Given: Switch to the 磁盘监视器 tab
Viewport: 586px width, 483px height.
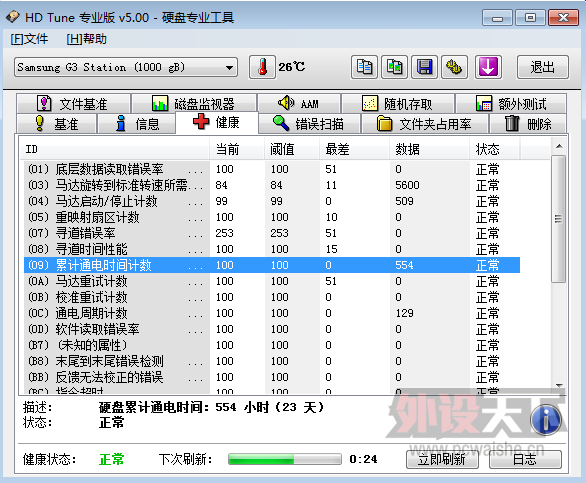Looking at the screenshot, I should [x=194, y=104].
